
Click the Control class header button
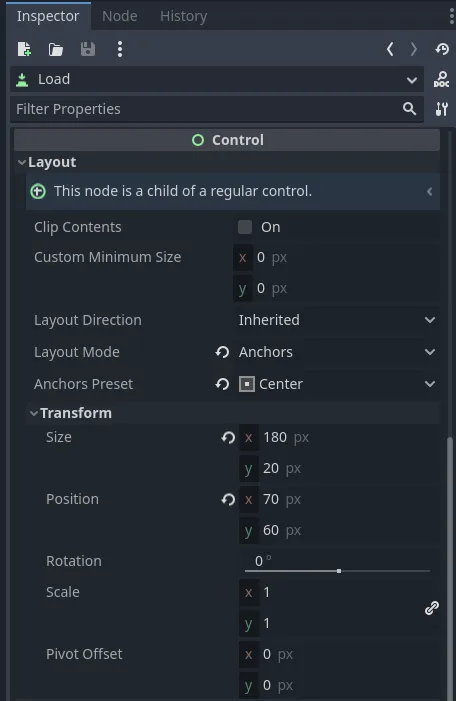227,140
